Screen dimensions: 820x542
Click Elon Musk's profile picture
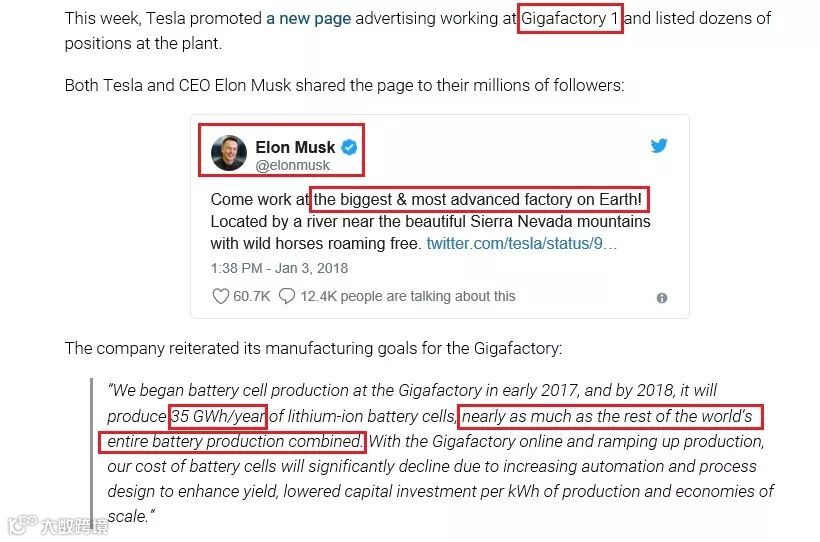coord(229,154)
